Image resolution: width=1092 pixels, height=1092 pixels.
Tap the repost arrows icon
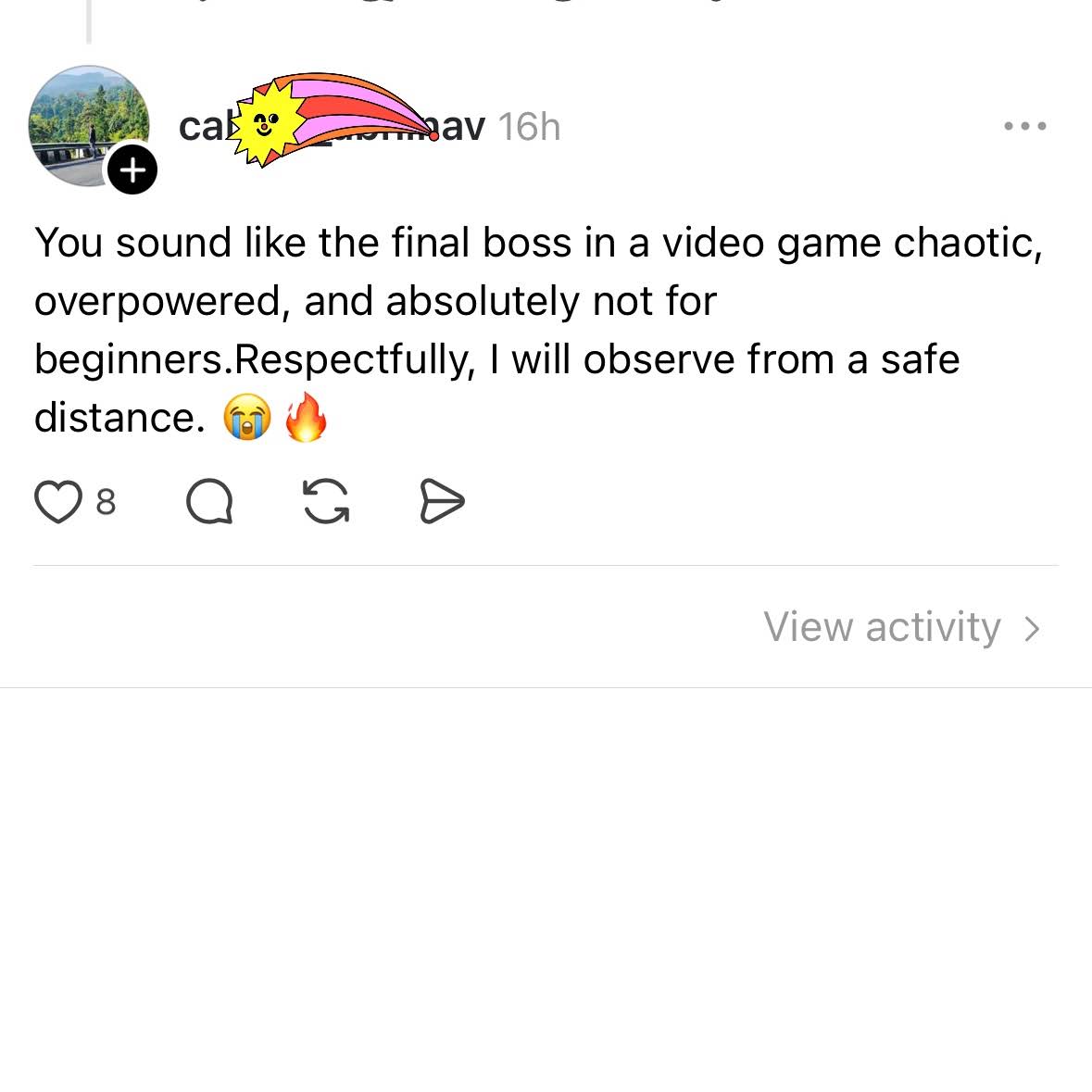pos(326,501)
